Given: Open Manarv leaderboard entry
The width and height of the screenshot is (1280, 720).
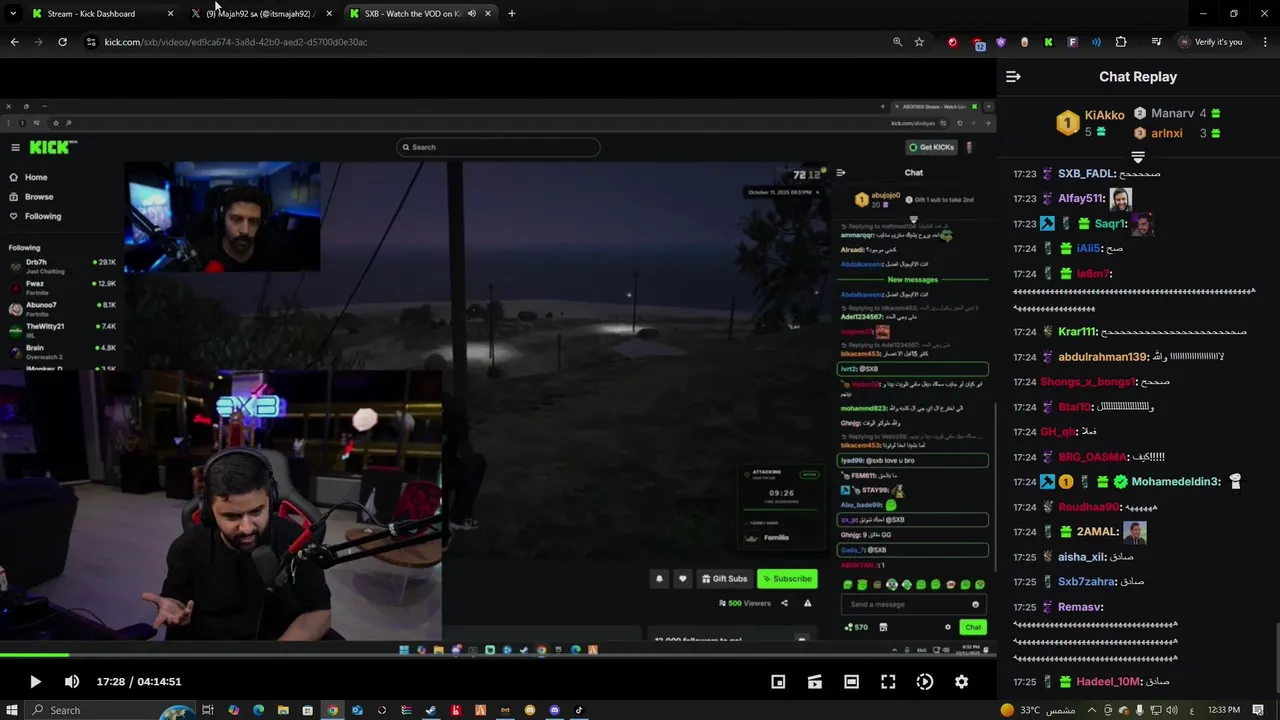Looking at the screenshot, I should pos(1177,114).
